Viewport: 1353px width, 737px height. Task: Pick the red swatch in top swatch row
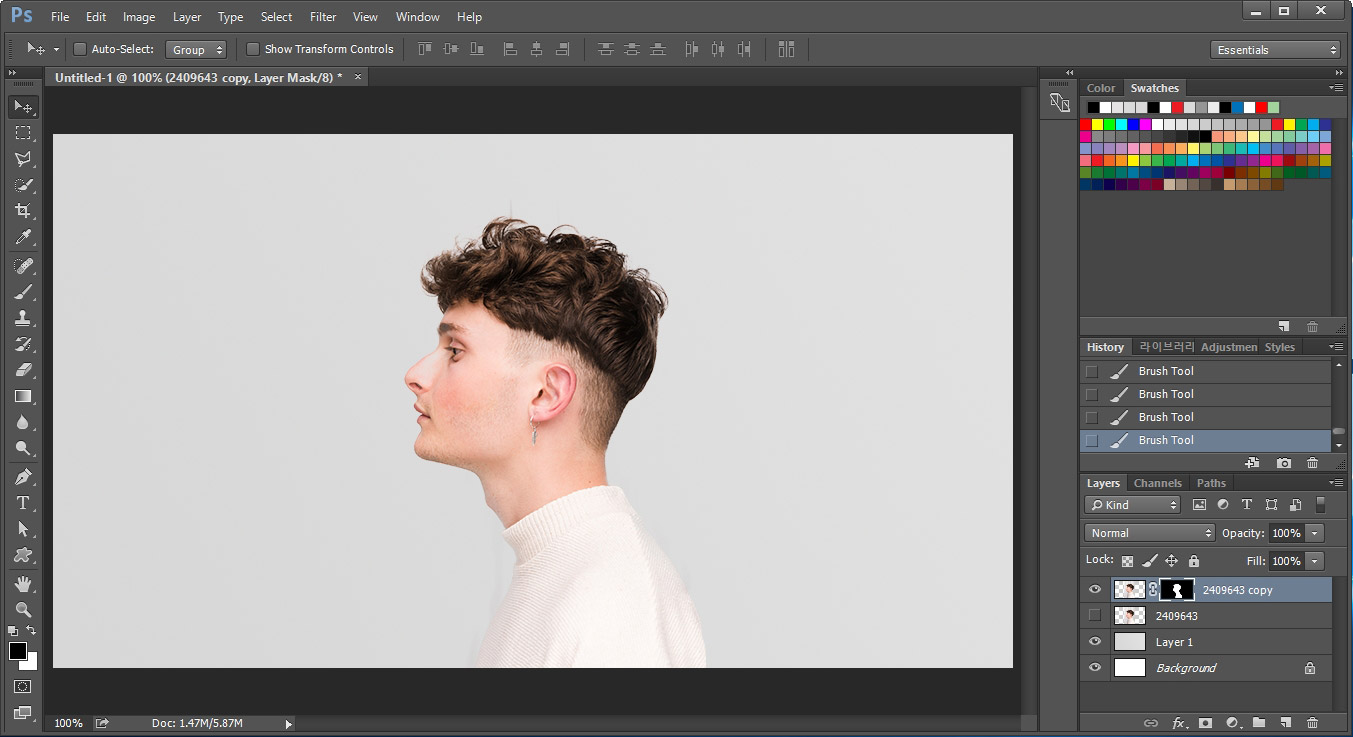1177,108
